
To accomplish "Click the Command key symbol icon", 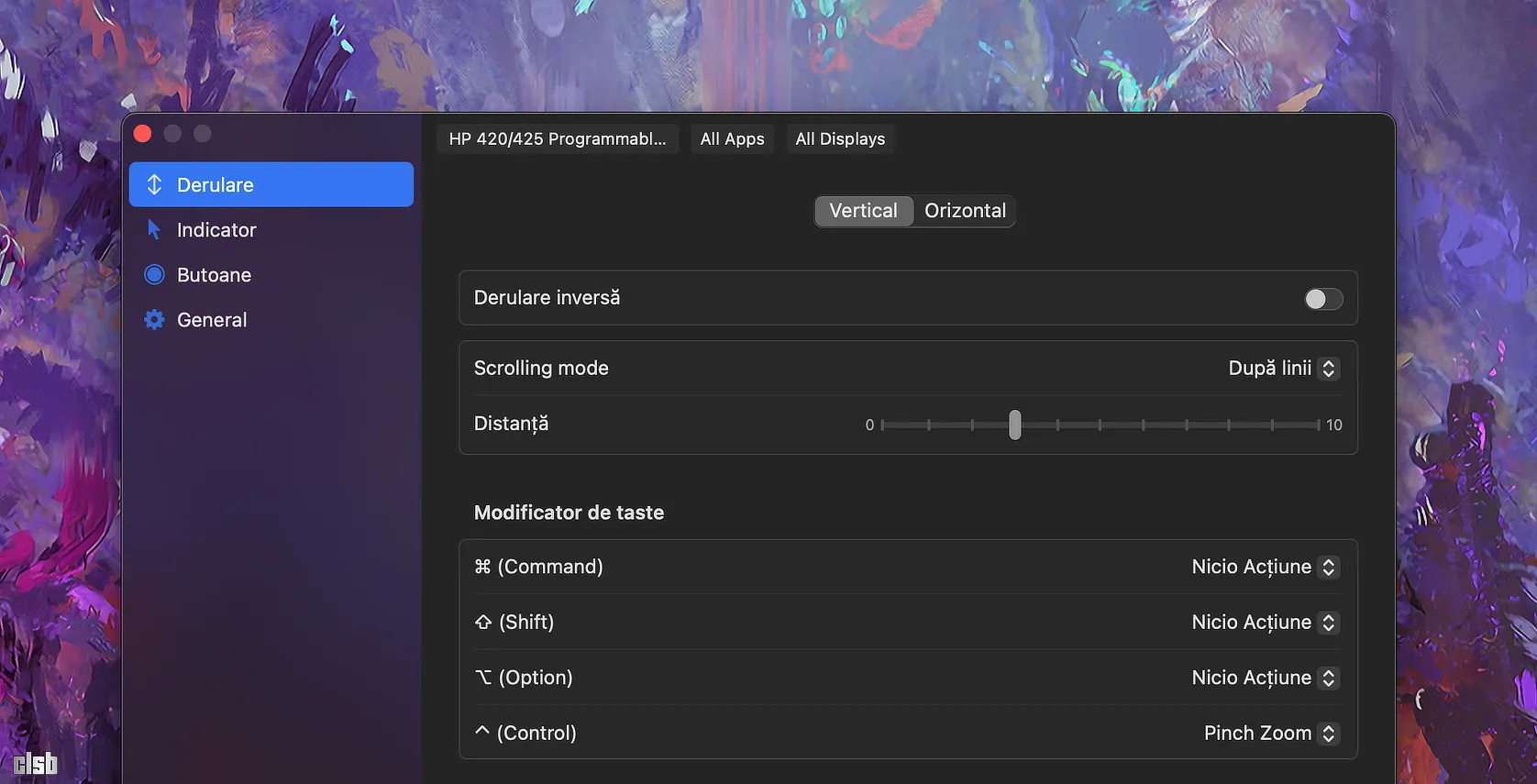I will (482, 567).
